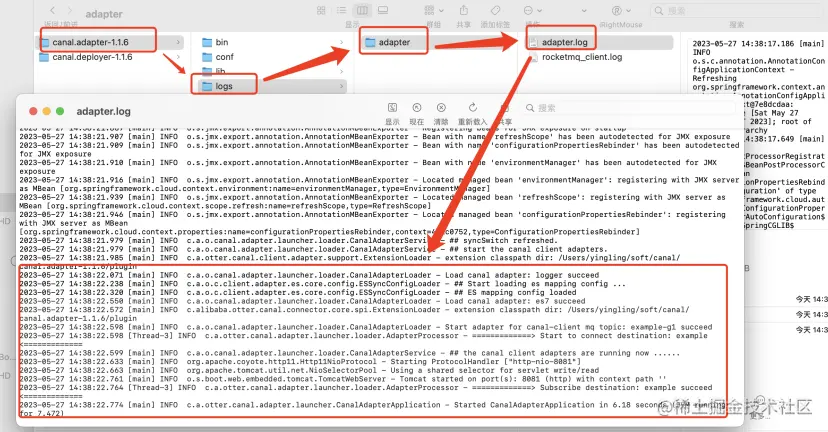Switch Finder to icon view

321,11
